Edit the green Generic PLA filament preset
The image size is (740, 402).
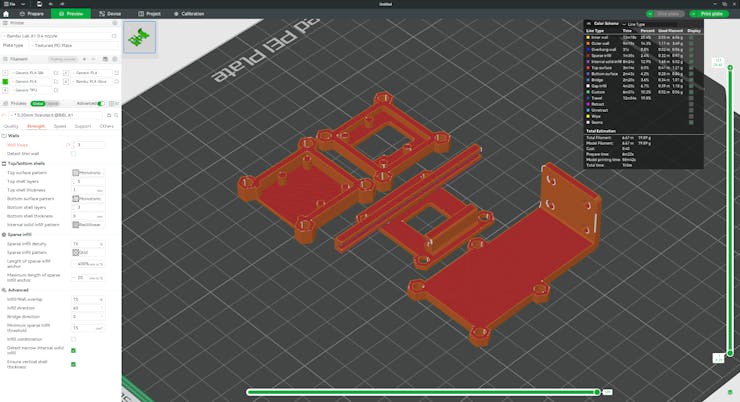pyautogui.click(x=56, y=82)
